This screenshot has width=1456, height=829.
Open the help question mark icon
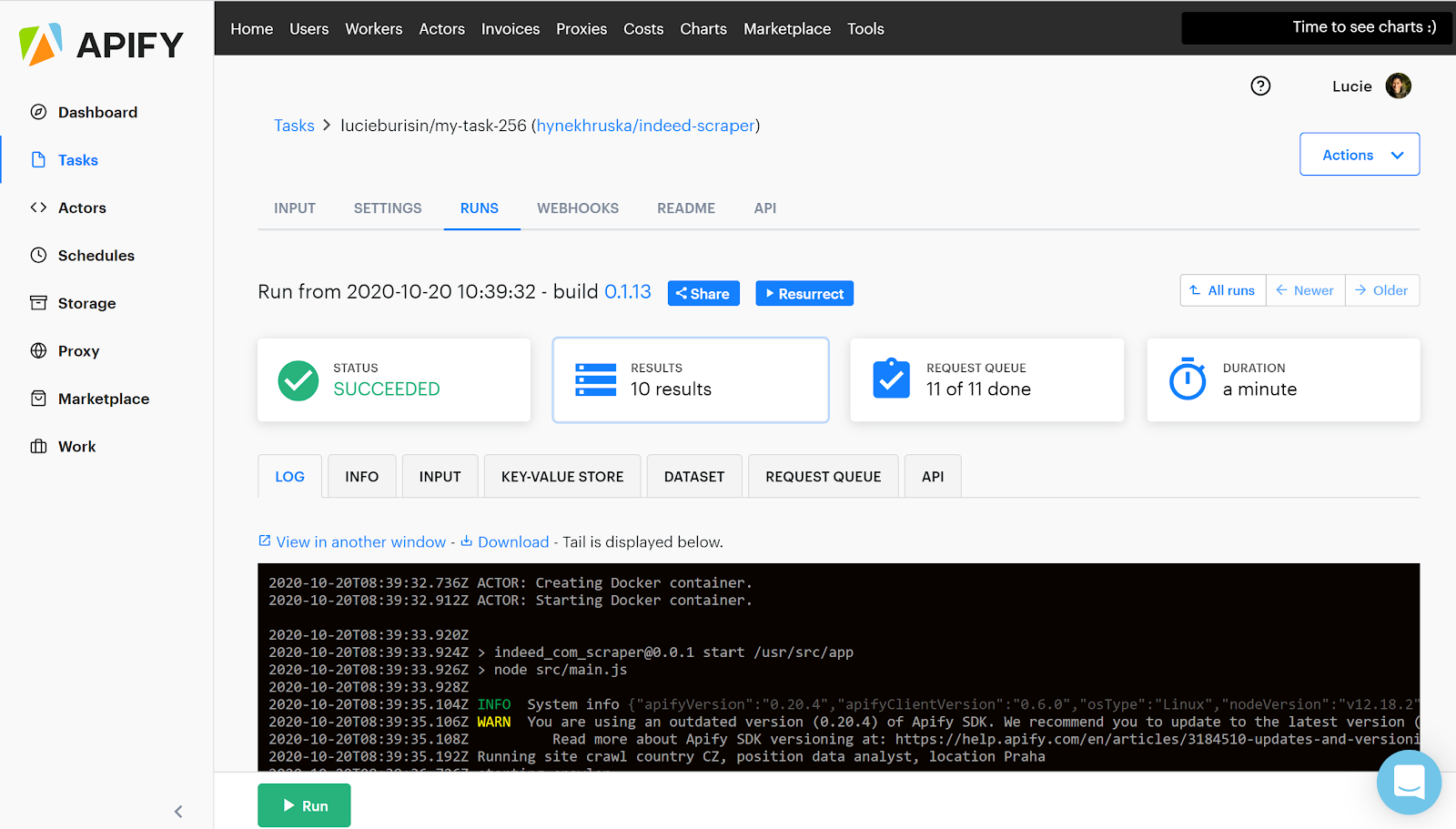tap(1260, 86)
